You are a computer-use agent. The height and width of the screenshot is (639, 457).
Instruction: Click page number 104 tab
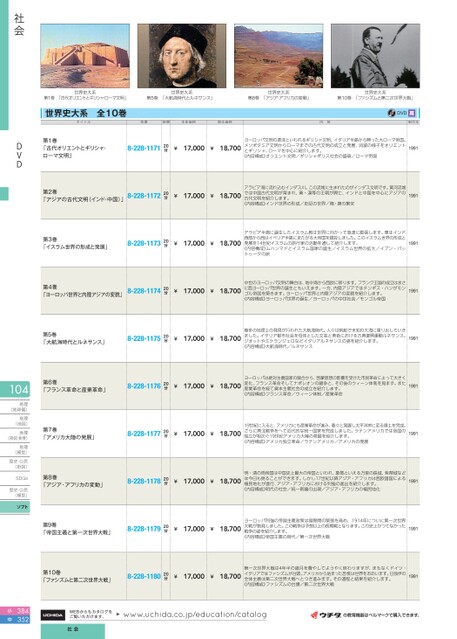tap(15, 390)
